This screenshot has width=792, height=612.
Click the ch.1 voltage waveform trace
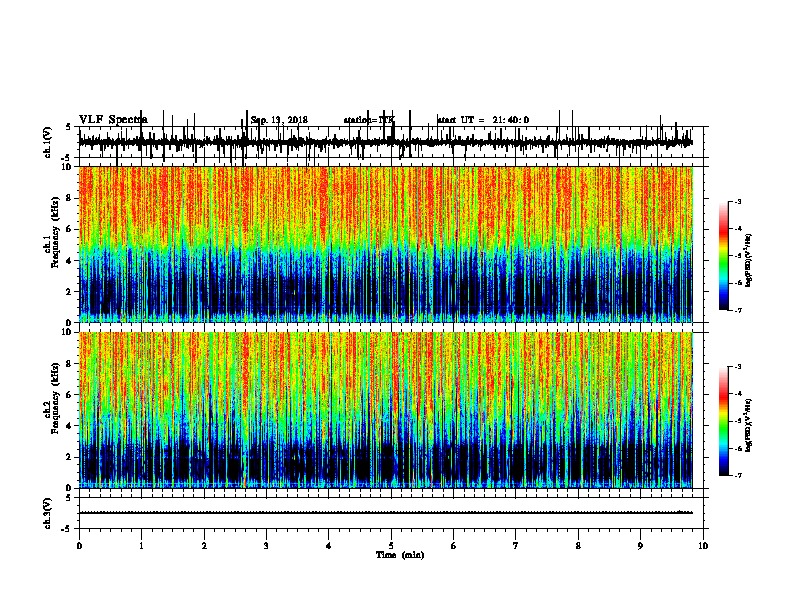click(385, 142)
